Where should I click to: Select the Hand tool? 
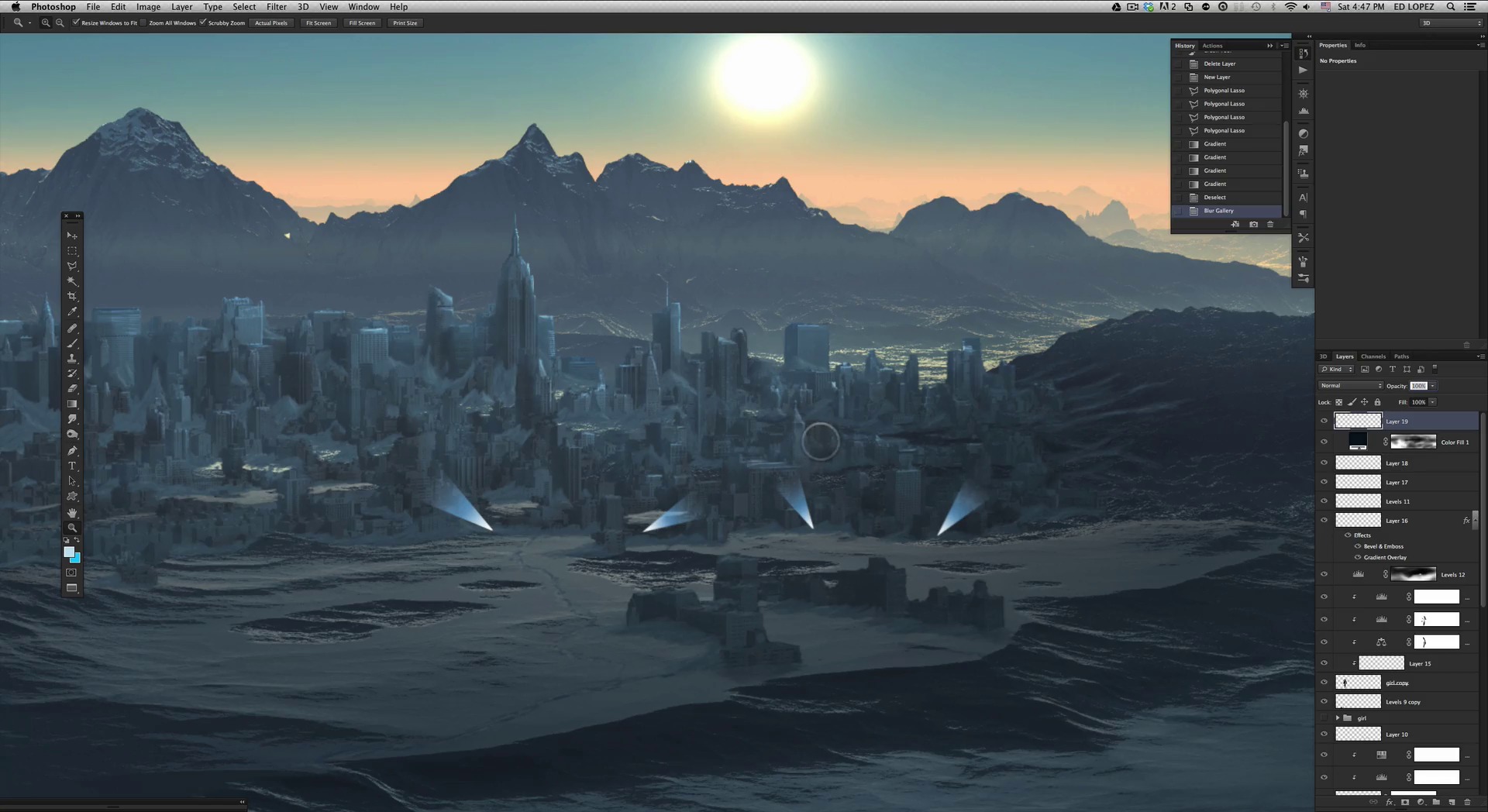click(x=72, y=512)
